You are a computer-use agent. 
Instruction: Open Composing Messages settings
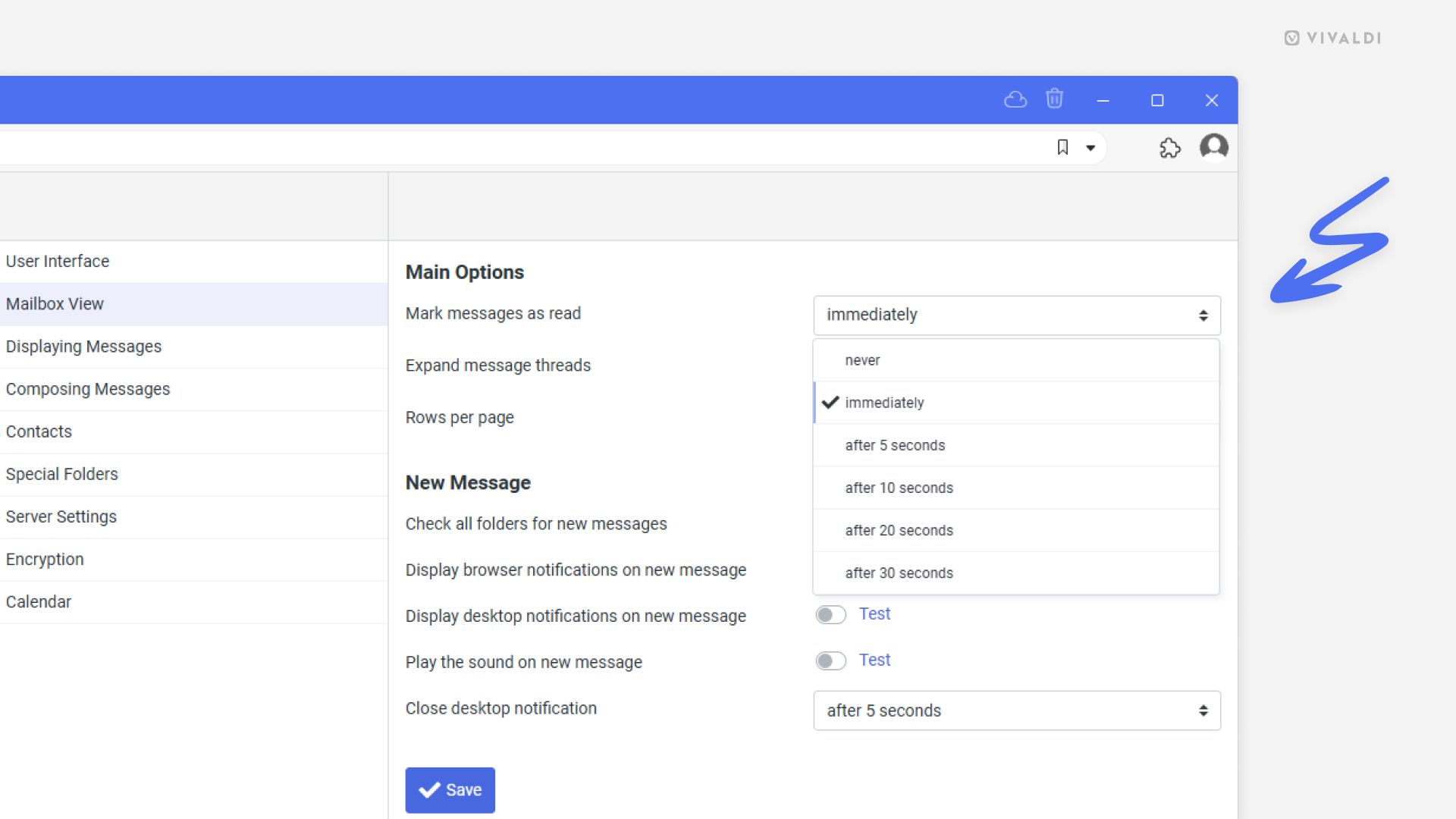pyautogui.click(x=193, y=389)
